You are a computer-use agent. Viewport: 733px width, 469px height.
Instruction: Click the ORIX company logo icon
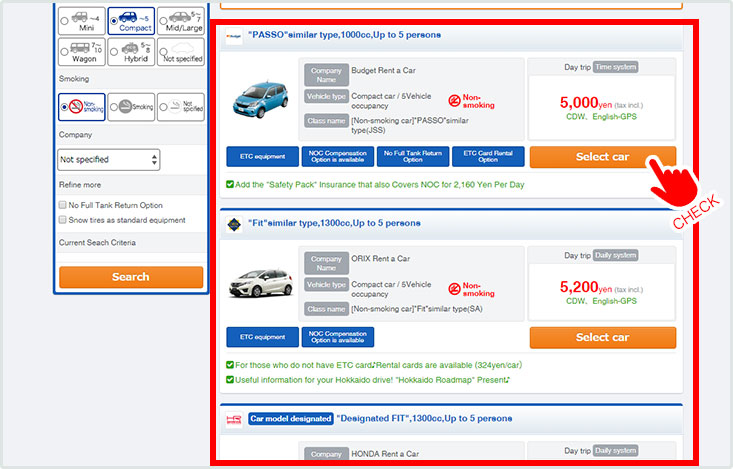[234, 224]
